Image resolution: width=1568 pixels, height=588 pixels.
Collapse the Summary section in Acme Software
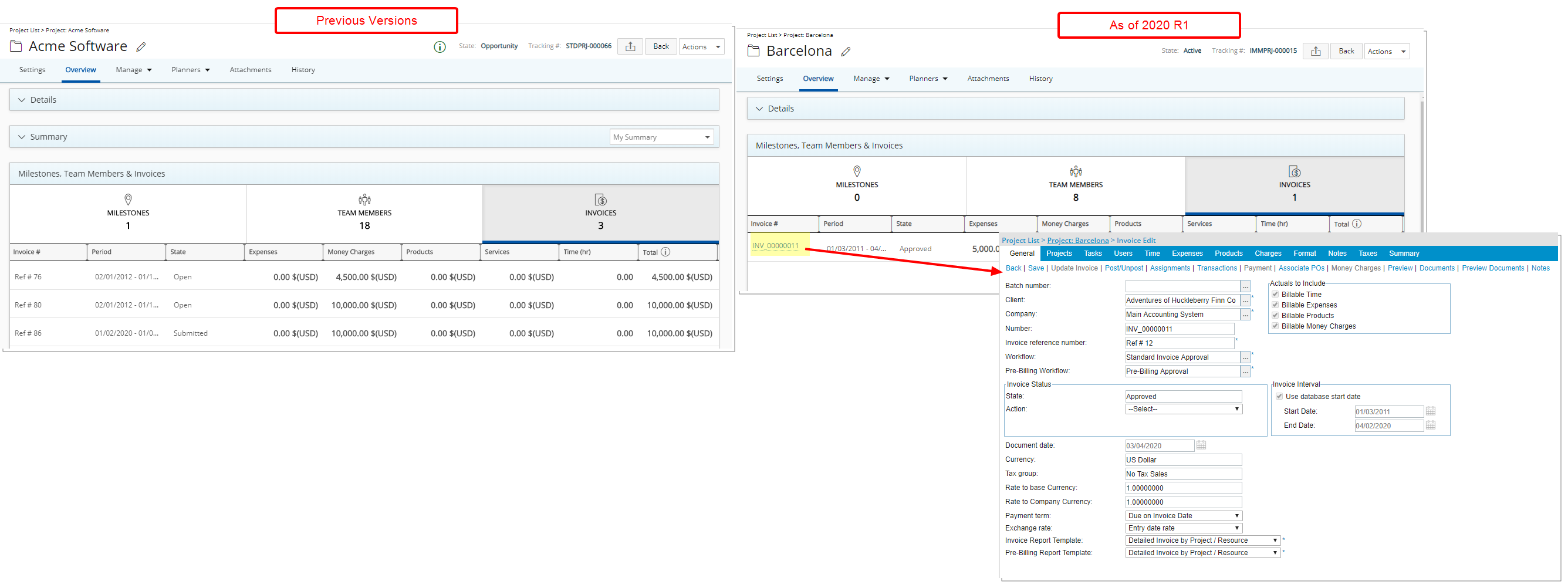(22, 137)
